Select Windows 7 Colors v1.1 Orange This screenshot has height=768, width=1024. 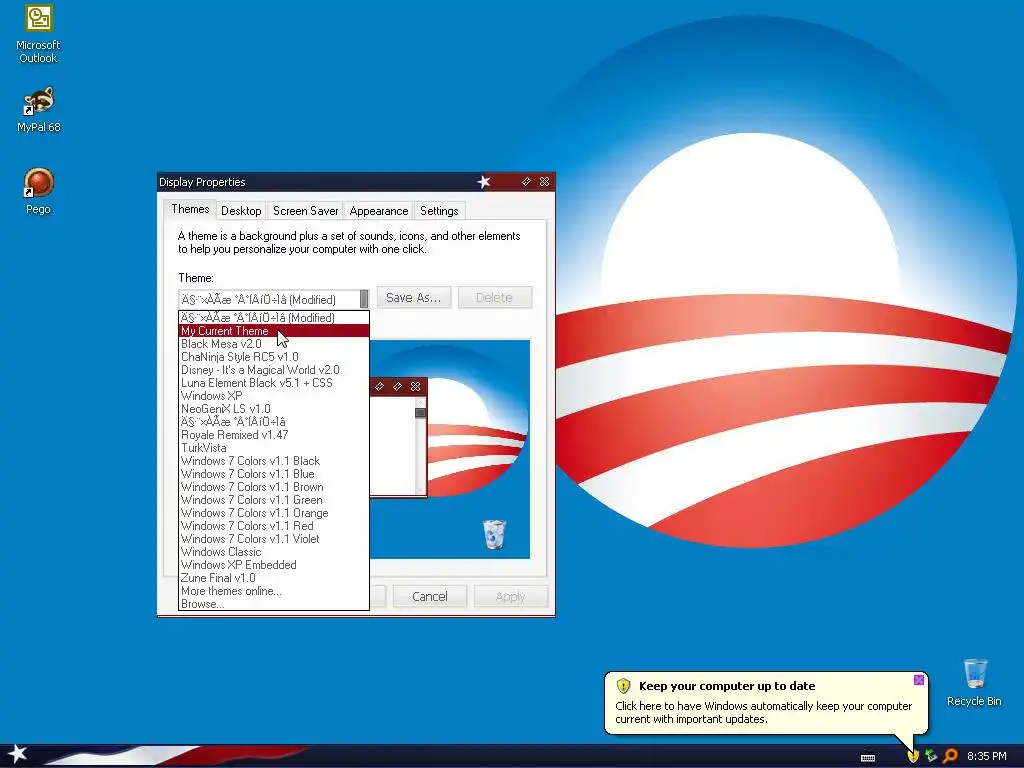274,513
